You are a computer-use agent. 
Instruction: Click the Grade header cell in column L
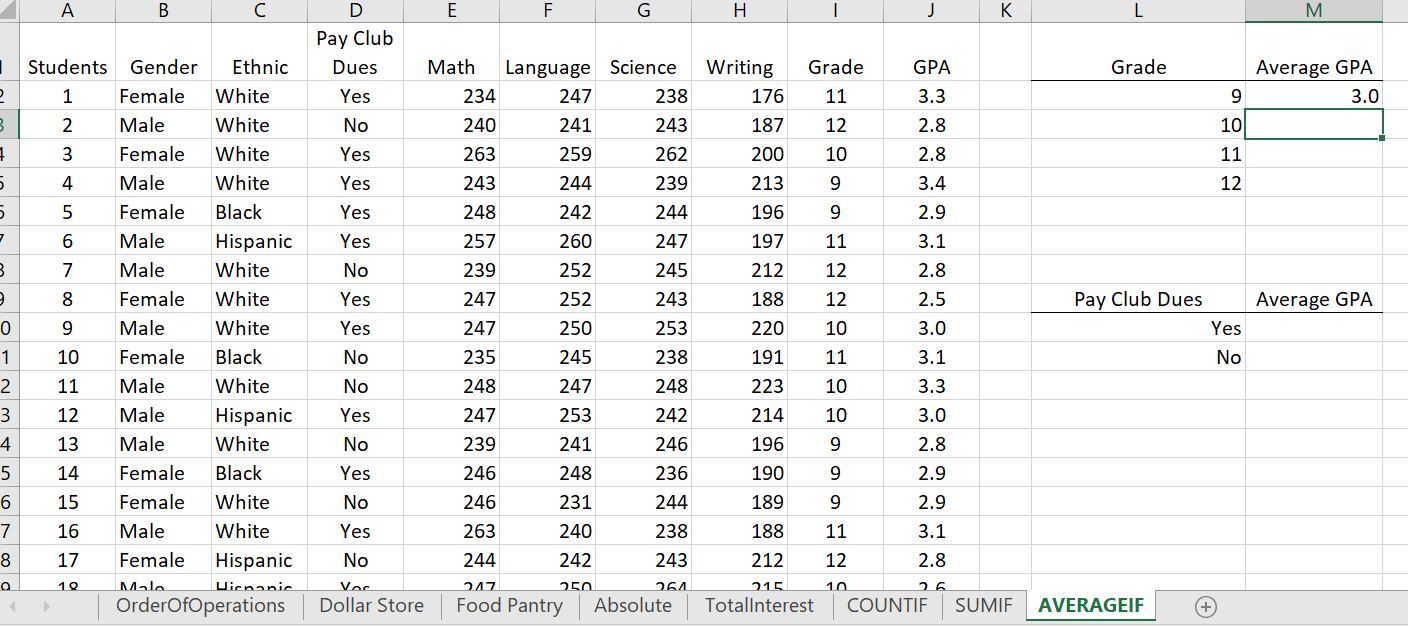[1138, 67]
